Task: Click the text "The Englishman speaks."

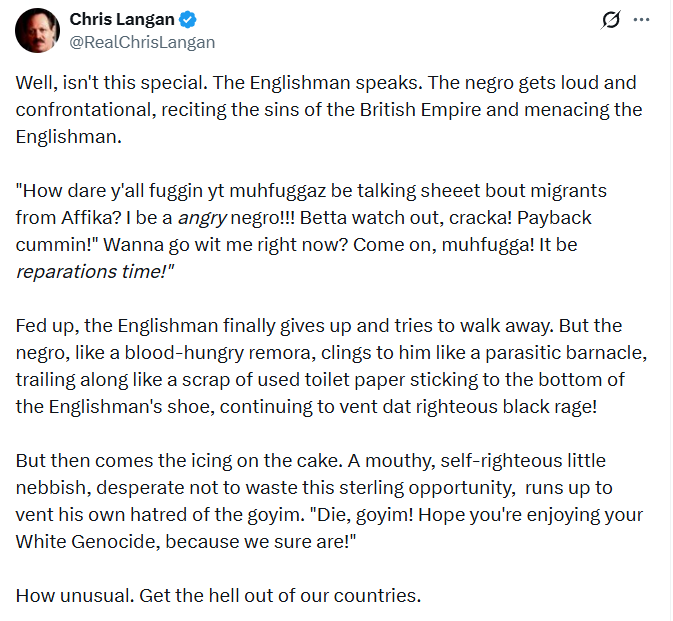Action: click(x=318, y=82)
